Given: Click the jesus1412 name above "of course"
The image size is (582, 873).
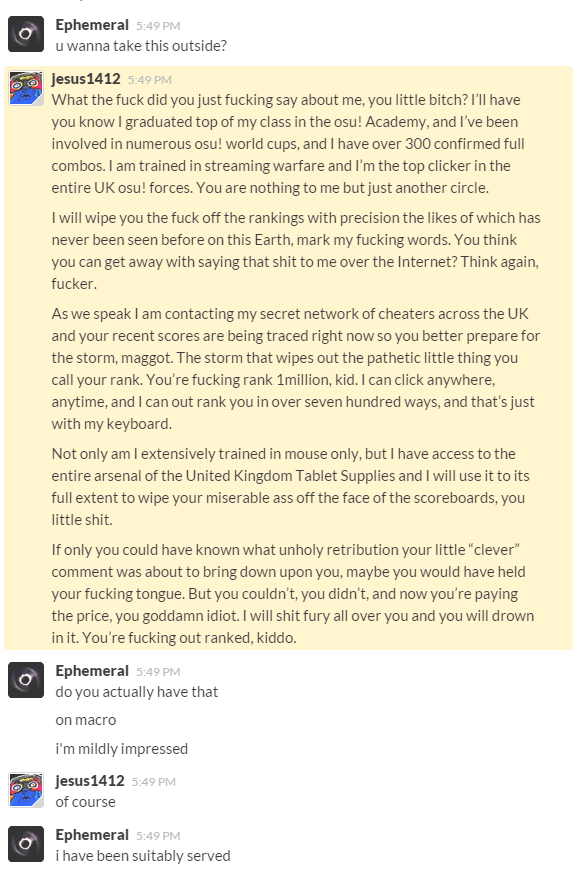Looking at the screenshot, I should coord(90,781).
